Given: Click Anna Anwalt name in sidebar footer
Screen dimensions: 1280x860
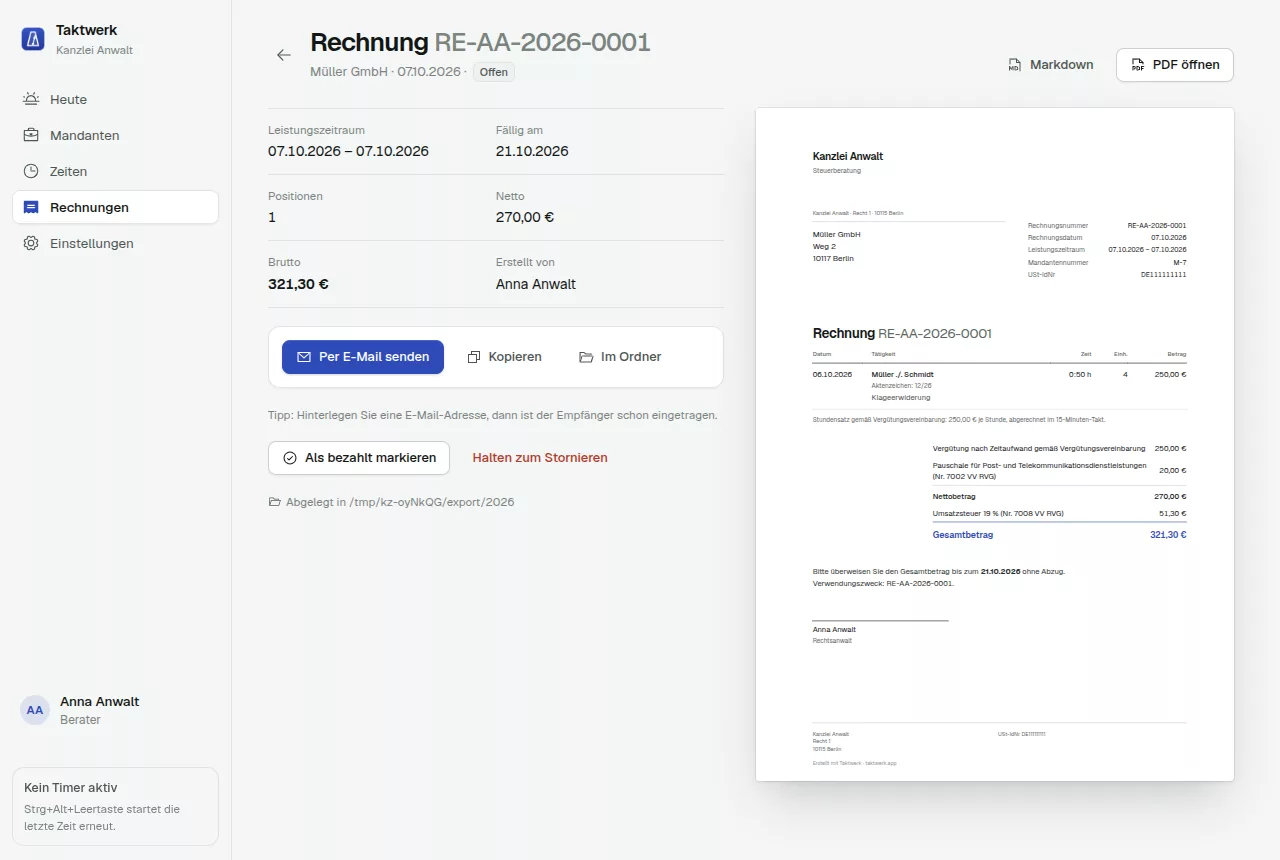Looking at the screenshot, I should [100, 702].
